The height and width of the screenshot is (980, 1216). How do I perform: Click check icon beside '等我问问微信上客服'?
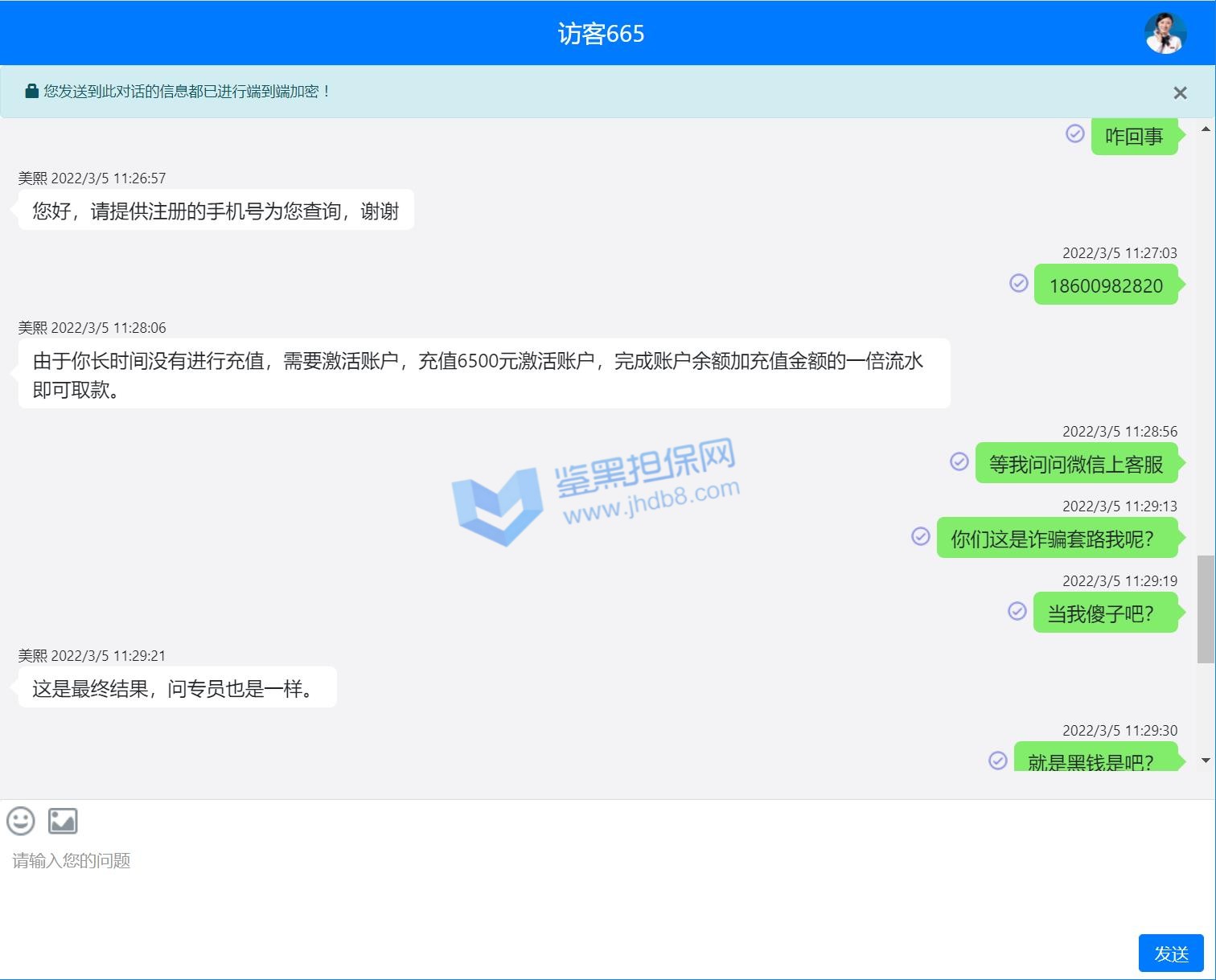coord(959,461)
